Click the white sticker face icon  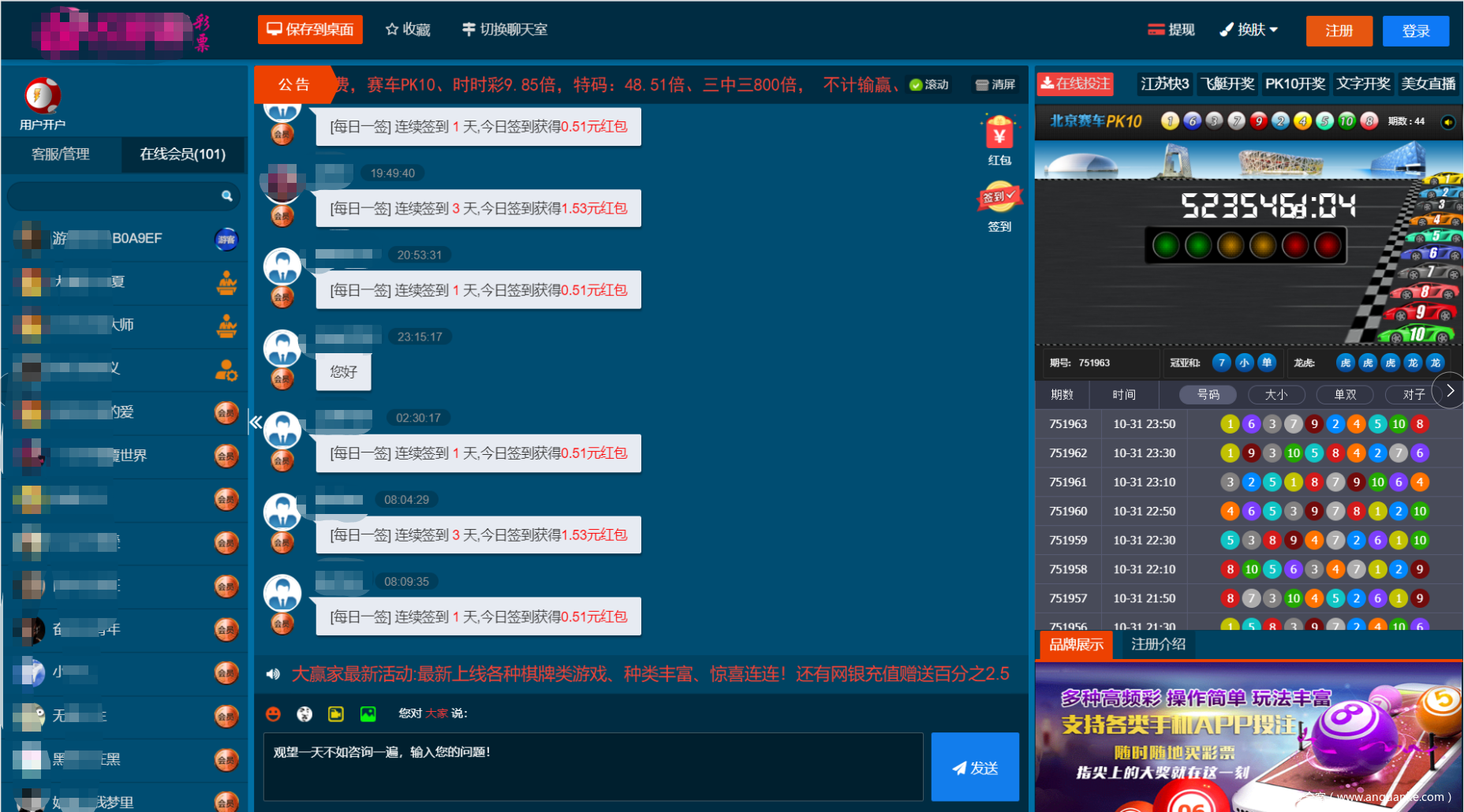pos(304,713)
